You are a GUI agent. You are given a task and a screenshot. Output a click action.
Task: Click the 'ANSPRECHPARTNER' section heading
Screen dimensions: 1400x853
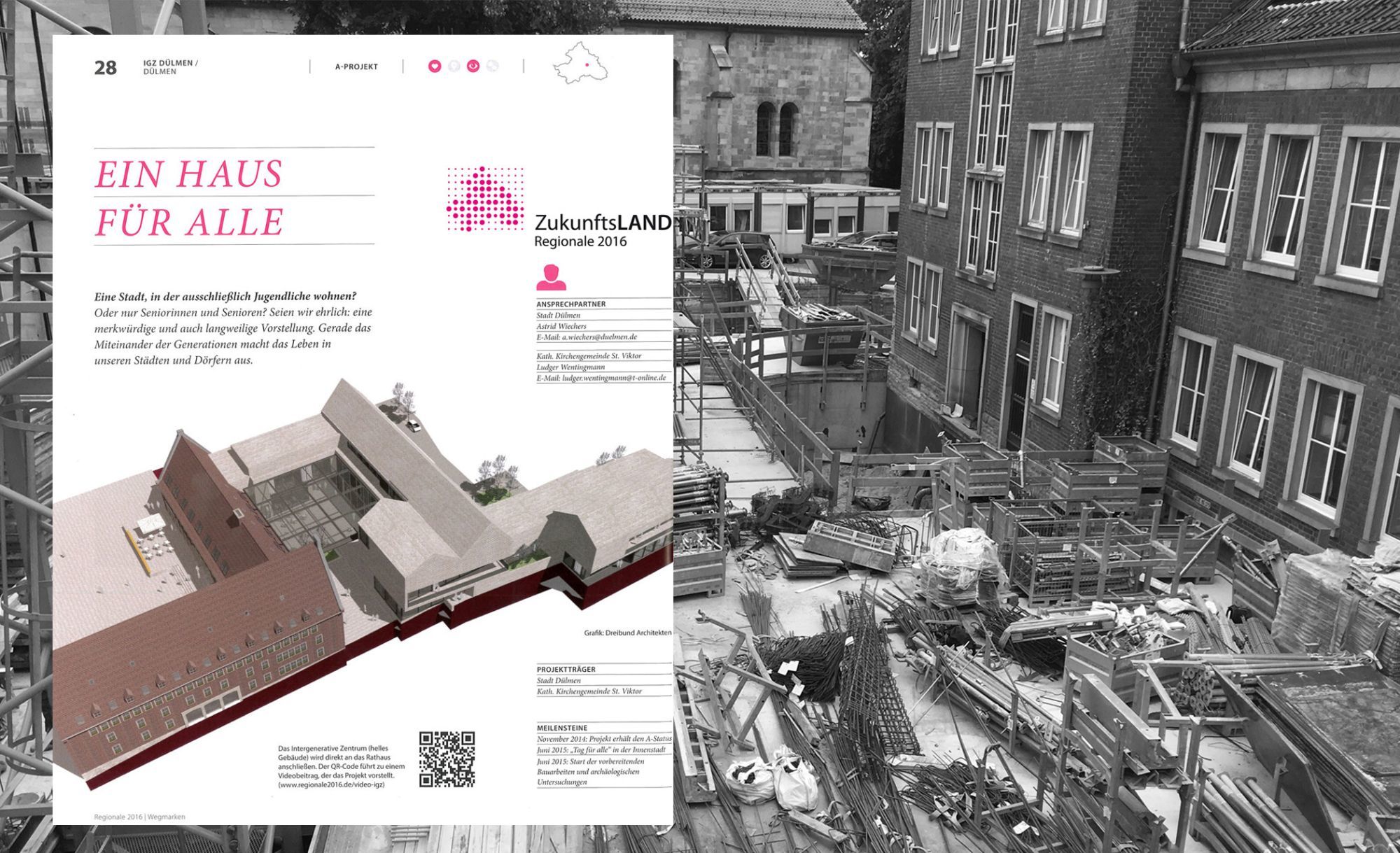(x=571, y=304)
